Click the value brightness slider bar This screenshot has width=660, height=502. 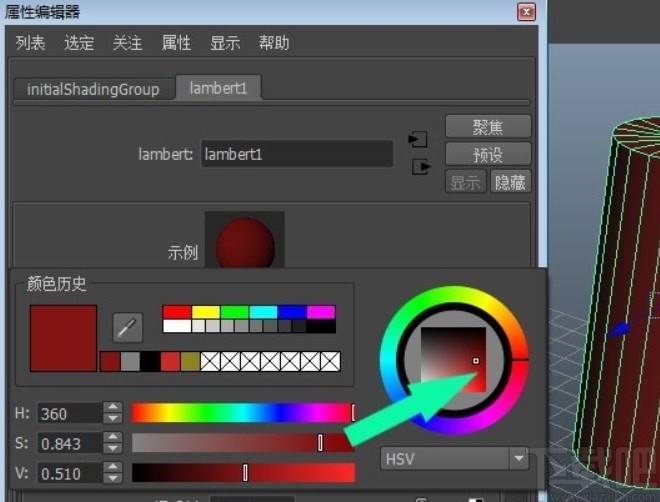[243, 473]
